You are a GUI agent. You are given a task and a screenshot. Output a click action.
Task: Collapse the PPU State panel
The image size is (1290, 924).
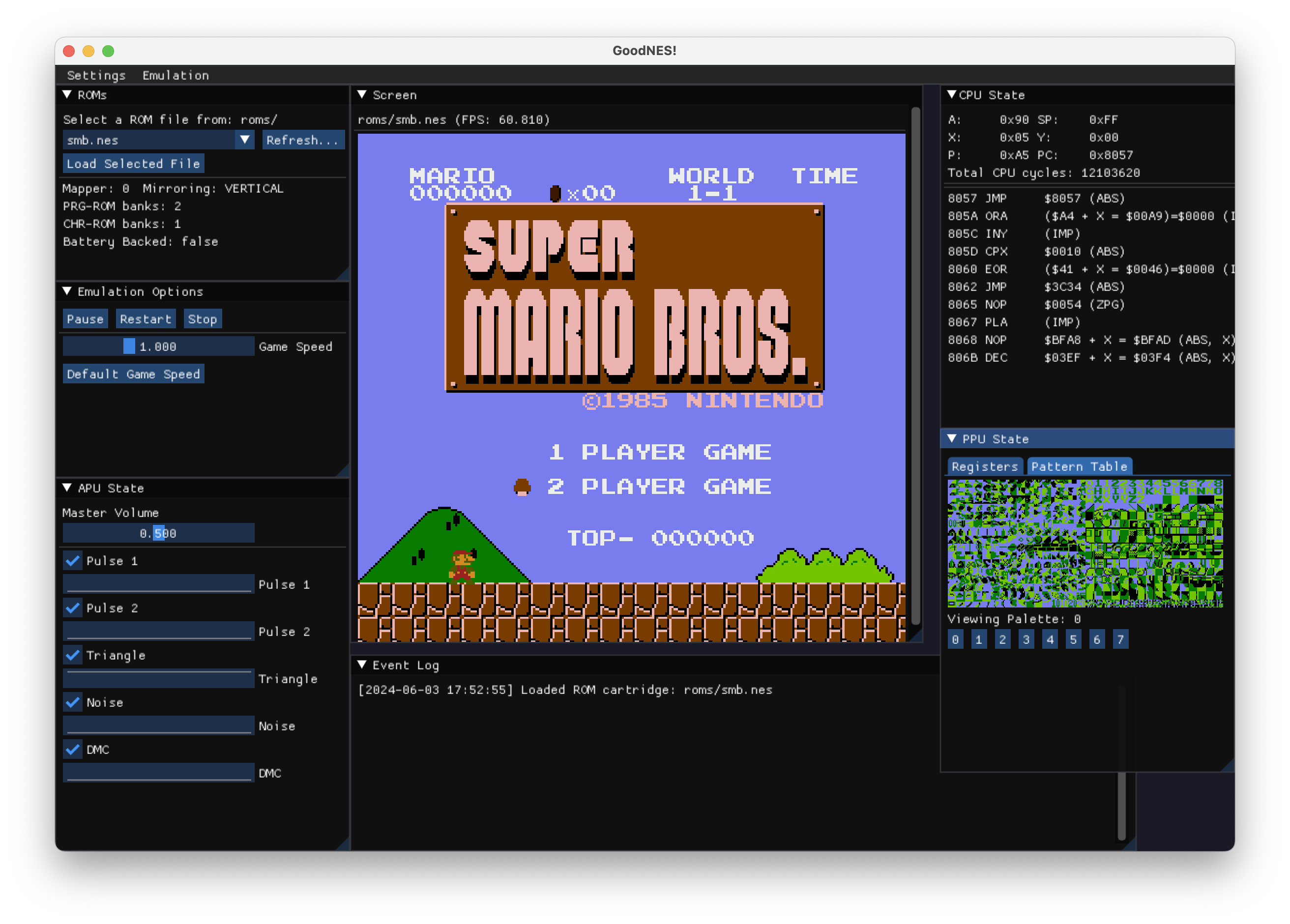(x=952, y=438)
